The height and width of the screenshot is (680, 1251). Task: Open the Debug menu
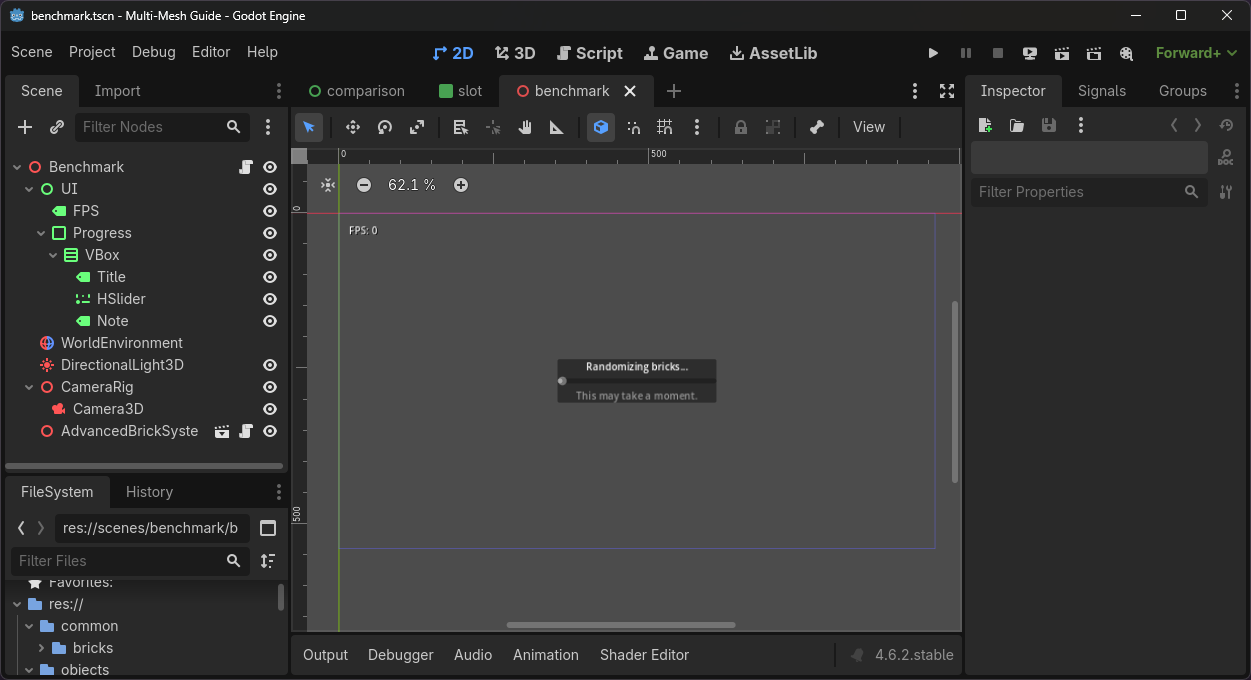(153, 52)
